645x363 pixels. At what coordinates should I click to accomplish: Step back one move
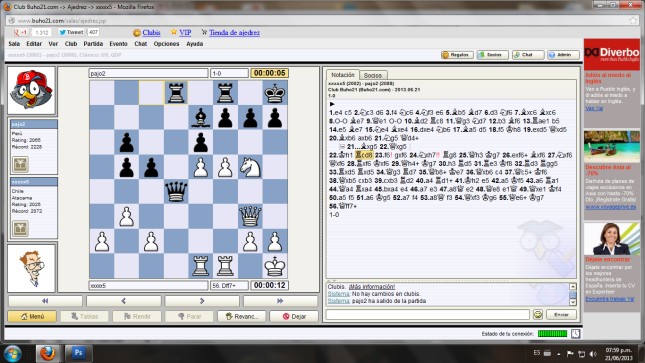(x=123, y=301)
